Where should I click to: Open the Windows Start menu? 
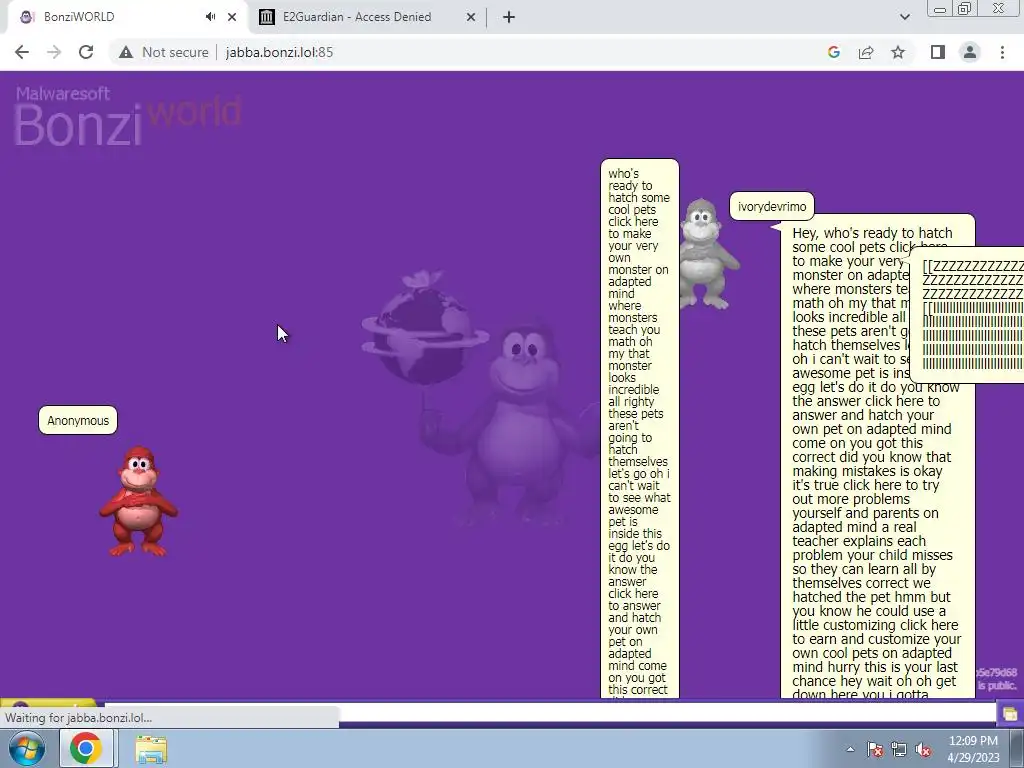point(27,748)
